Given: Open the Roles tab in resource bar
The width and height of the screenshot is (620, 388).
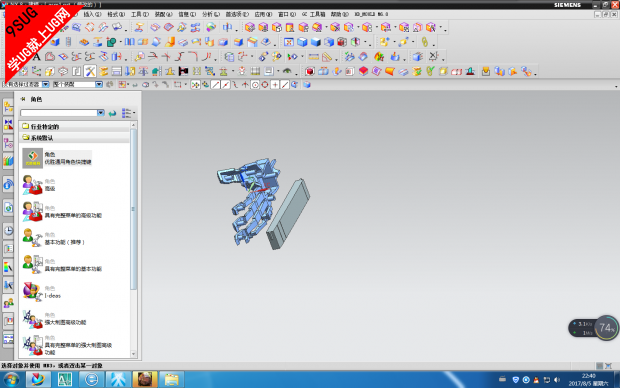Looking at the screenshot, I should [8, 303].
